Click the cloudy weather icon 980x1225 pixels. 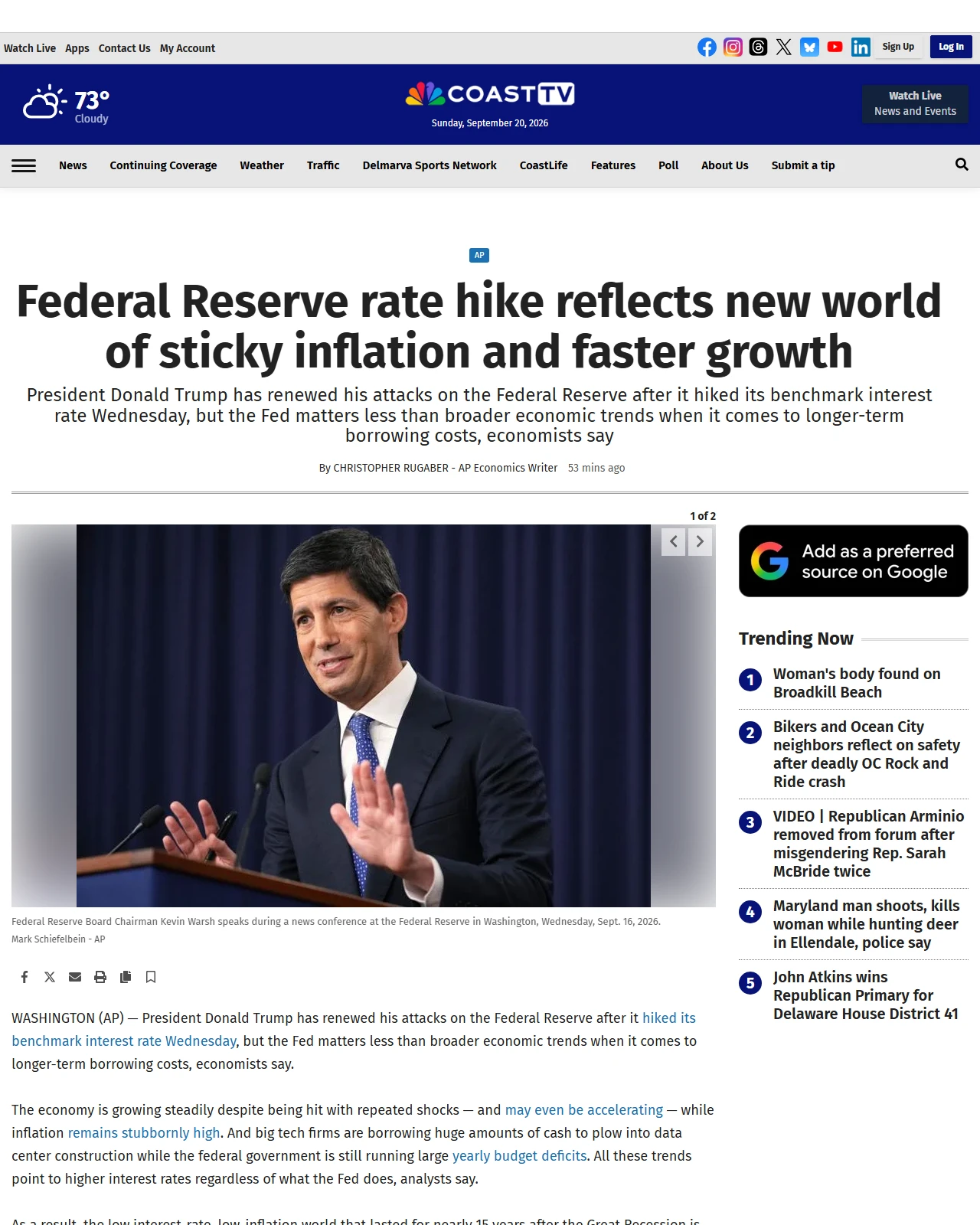pyautogui.click(x=44, y=103)
